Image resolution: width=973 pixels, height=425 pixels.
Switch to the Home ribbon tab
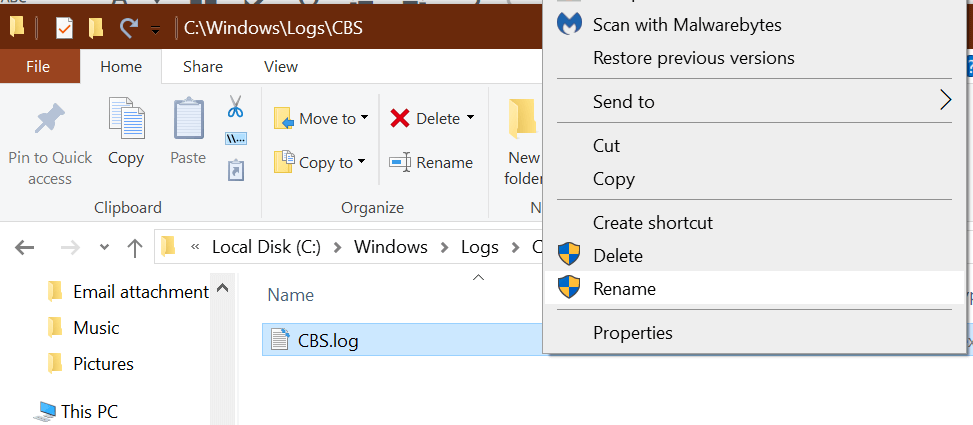coord(121,66)
